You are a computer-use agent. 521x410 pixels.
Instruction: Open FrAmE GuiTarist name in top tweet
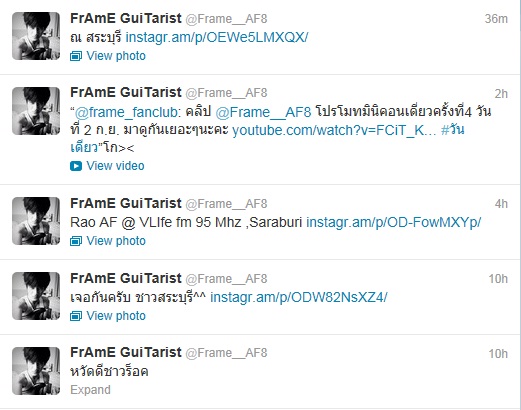pos(126,18)
